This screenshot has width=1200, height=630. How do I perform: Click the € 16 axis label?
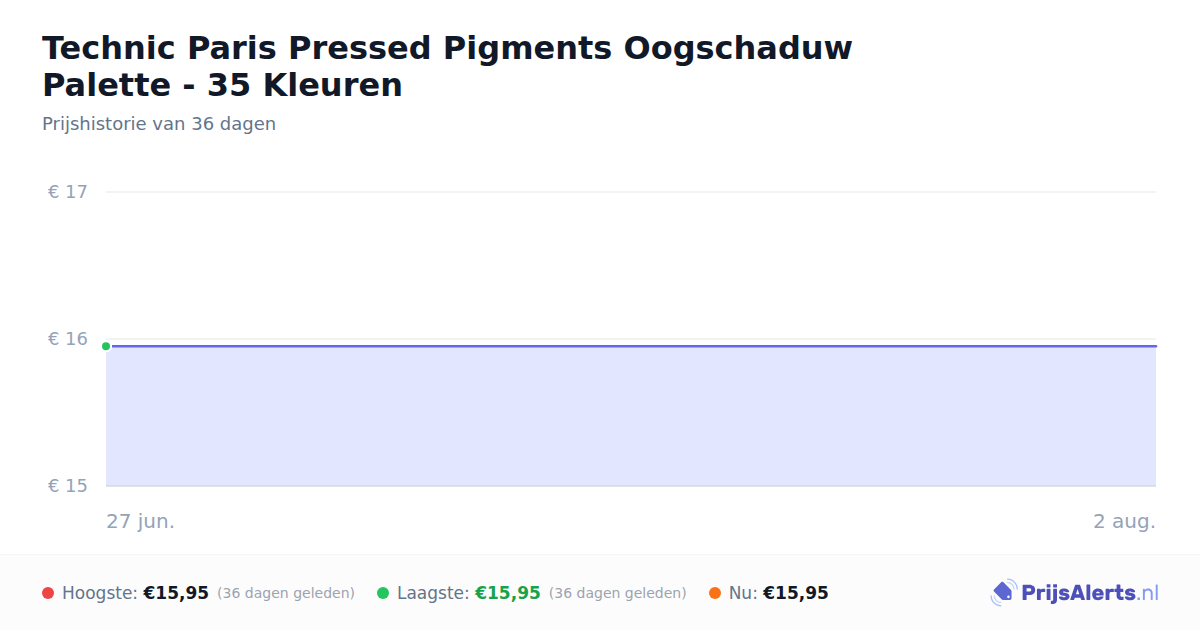[x=68, y=339]
